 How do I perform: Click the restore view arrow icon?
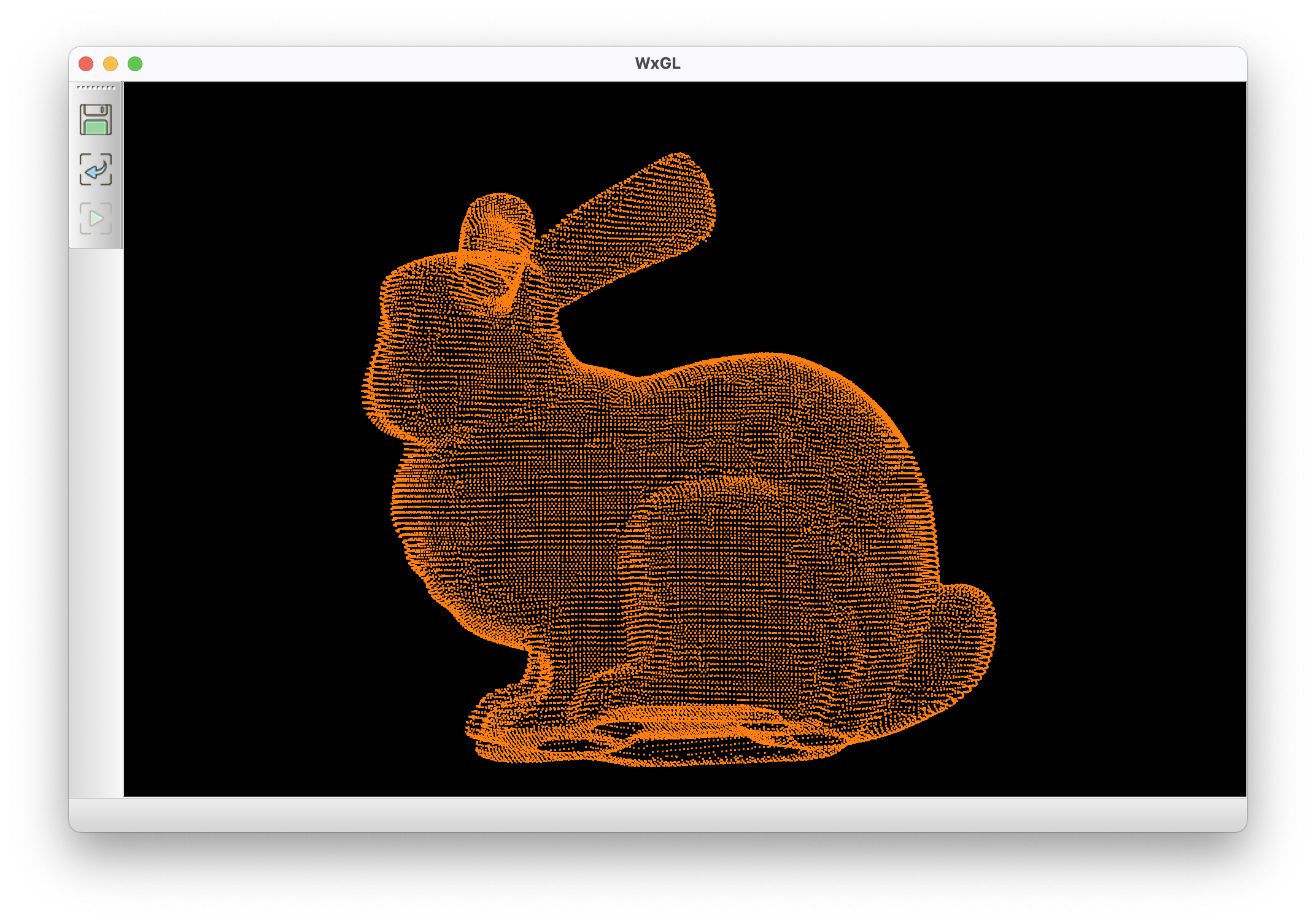coord(96,169)
